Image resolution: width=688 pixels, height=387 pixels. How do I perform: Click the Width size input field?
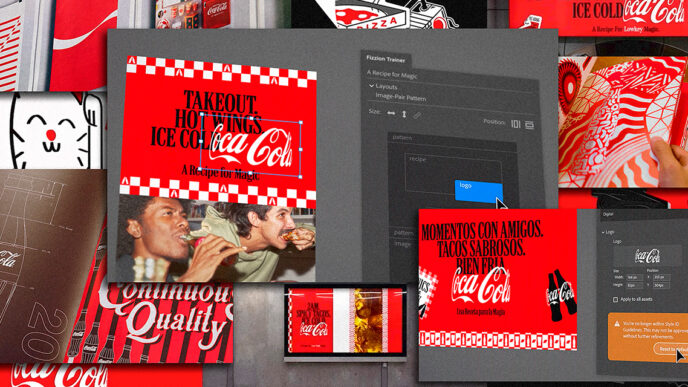pyautogui.click(x=634, y=278)
